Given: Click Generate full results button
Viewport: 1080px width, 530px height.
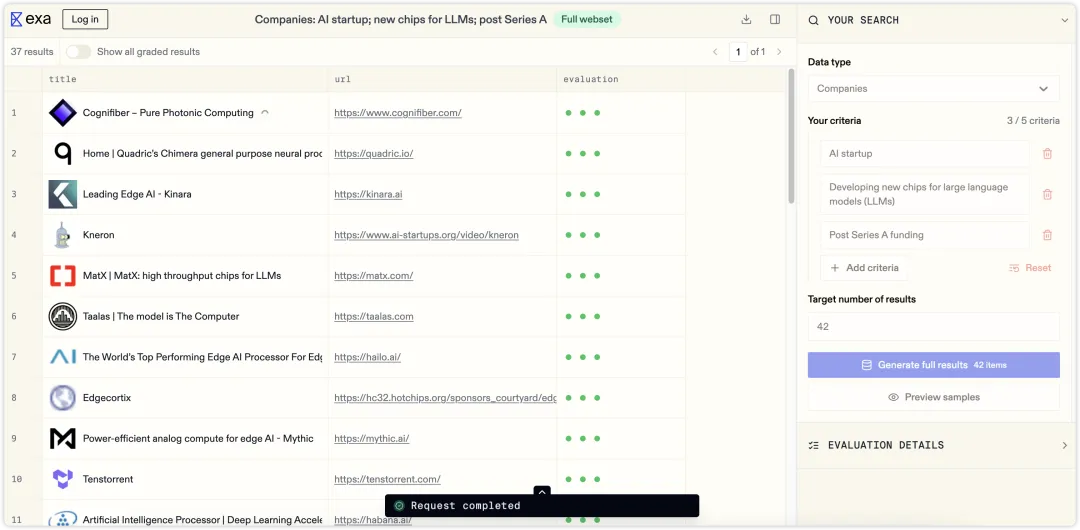Looking at the screenshot, I should [933, 365].
